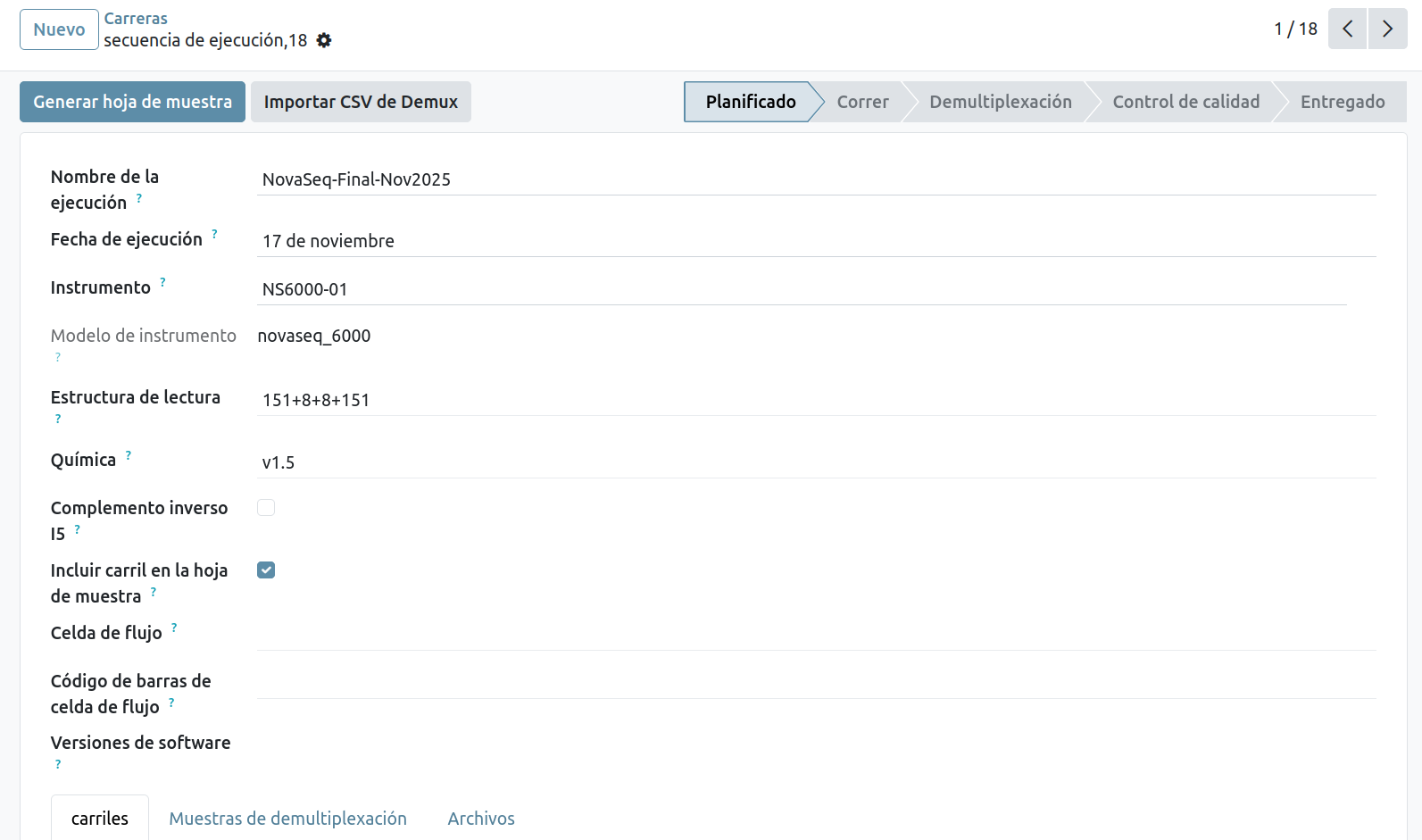Click the Nombre de la ejecución input field
This screenshot has height=840, width=1422.
click(x=815, y=179)
